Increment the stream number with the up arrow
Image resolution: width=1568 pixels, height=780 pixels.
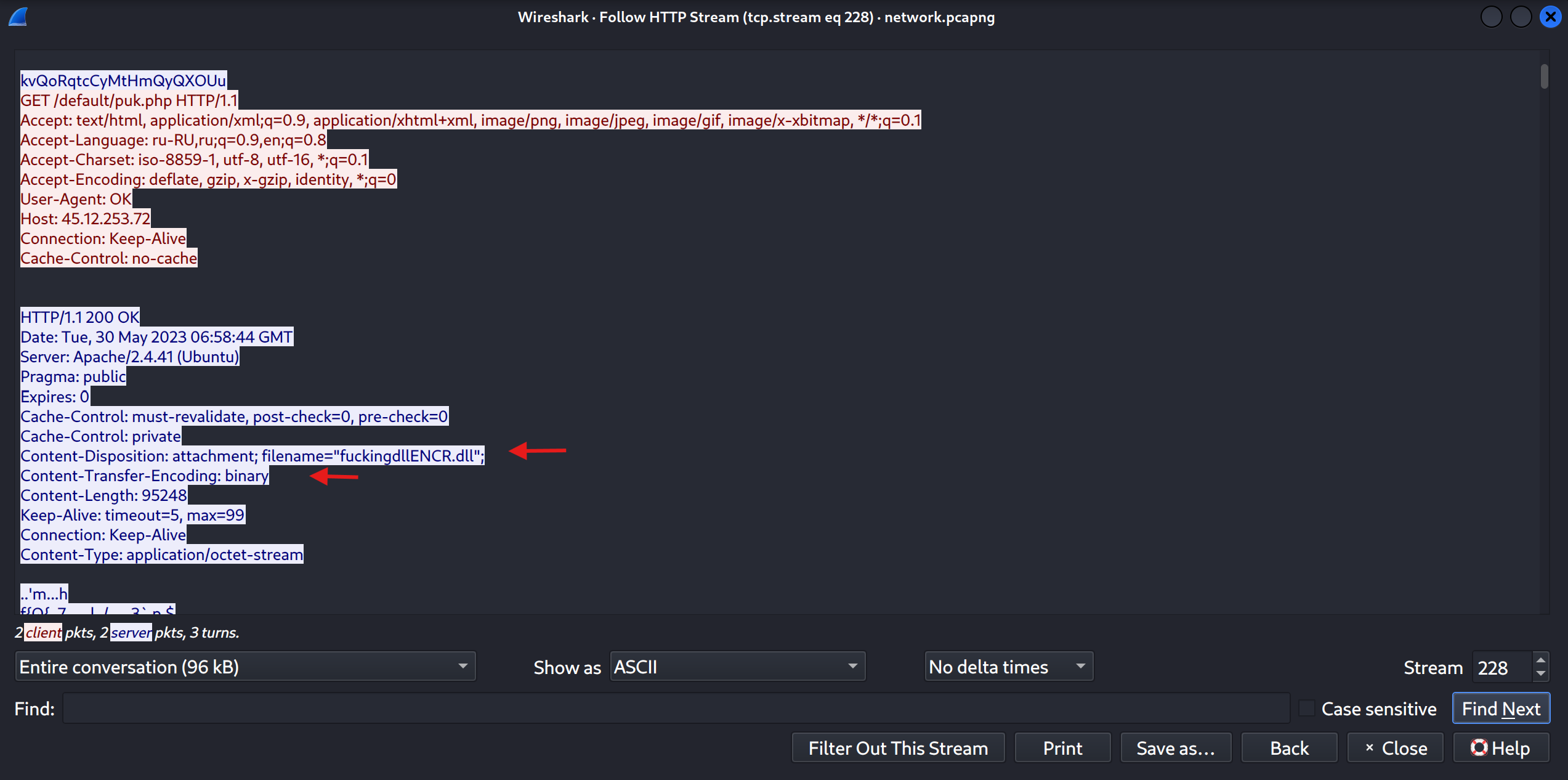click(1540, 659)
